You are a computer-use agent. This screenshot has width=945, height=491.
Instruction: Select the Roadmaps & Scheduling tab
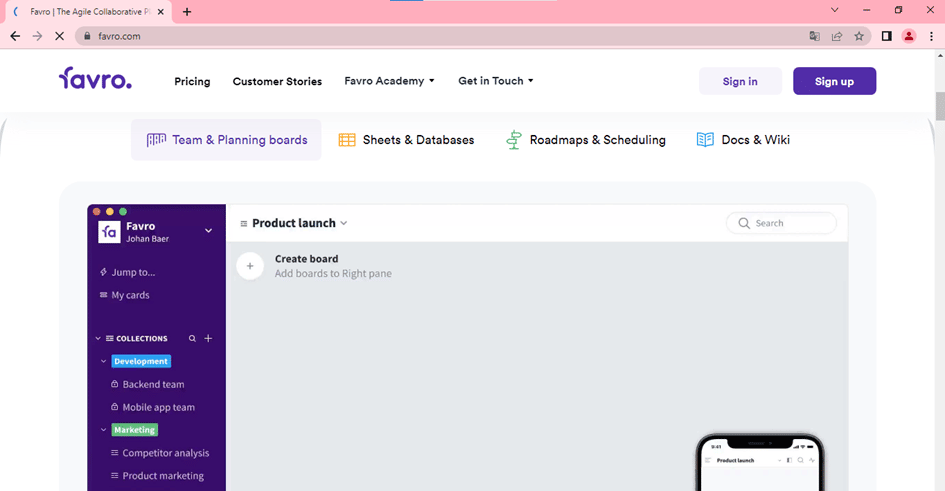click(x=585, y=140)
